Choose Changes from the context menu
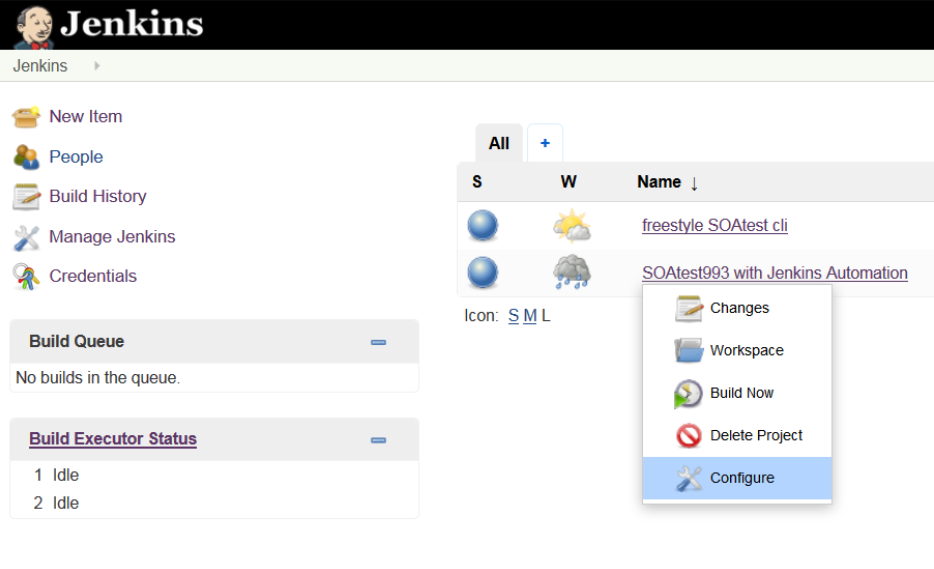Viewport: 934px width, 569px height. 737,308
